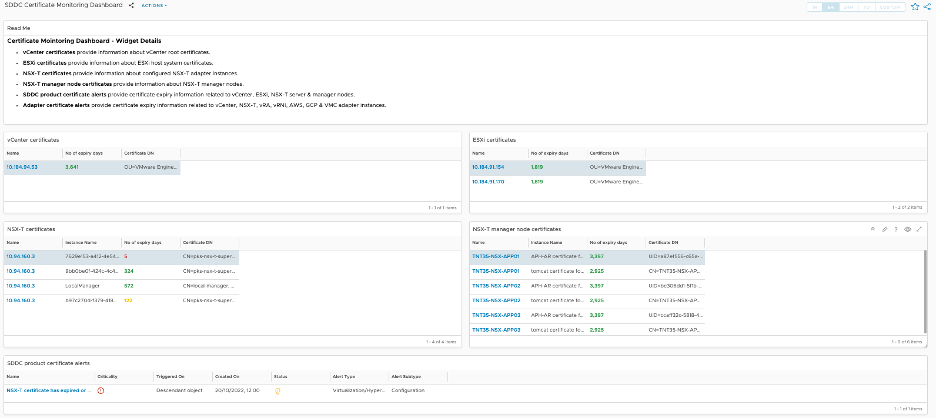
Task: Sort NSX-T certificates by Instance Name column
Action: coord(79,243)
